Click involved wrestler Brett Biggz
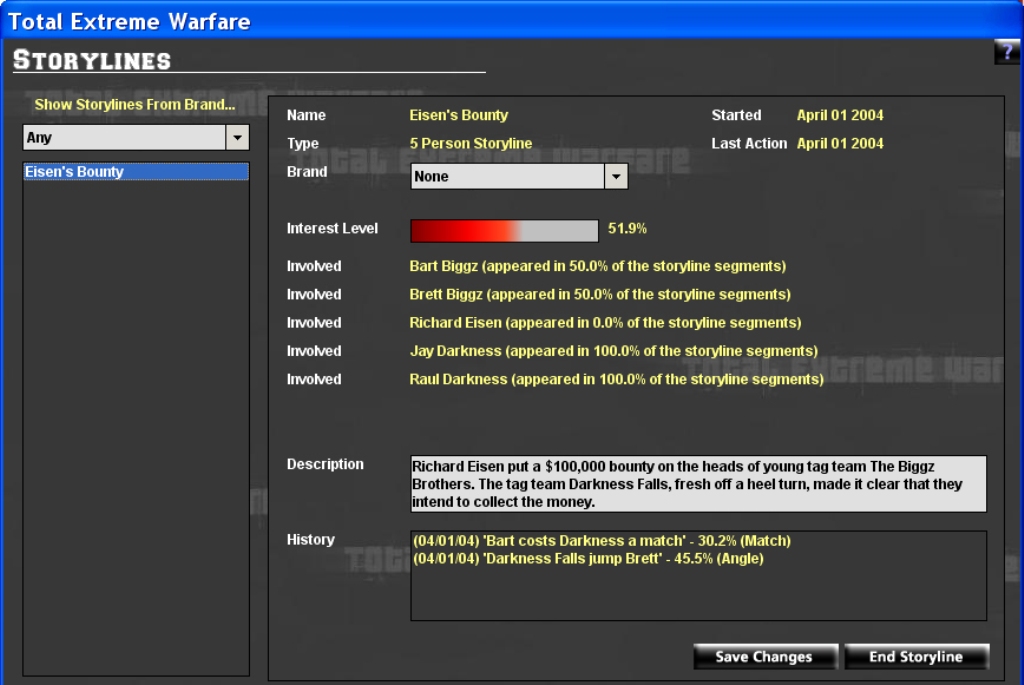1024x685 pixels. tap(599, 295)
